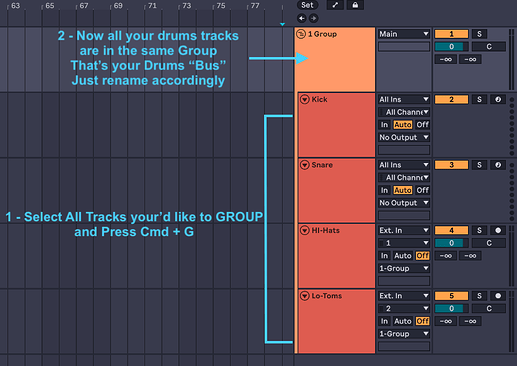Open Hi-Hats 1-Group output dropdown
517x366 pixels.
pyautogui.click(x=404, y=268)
